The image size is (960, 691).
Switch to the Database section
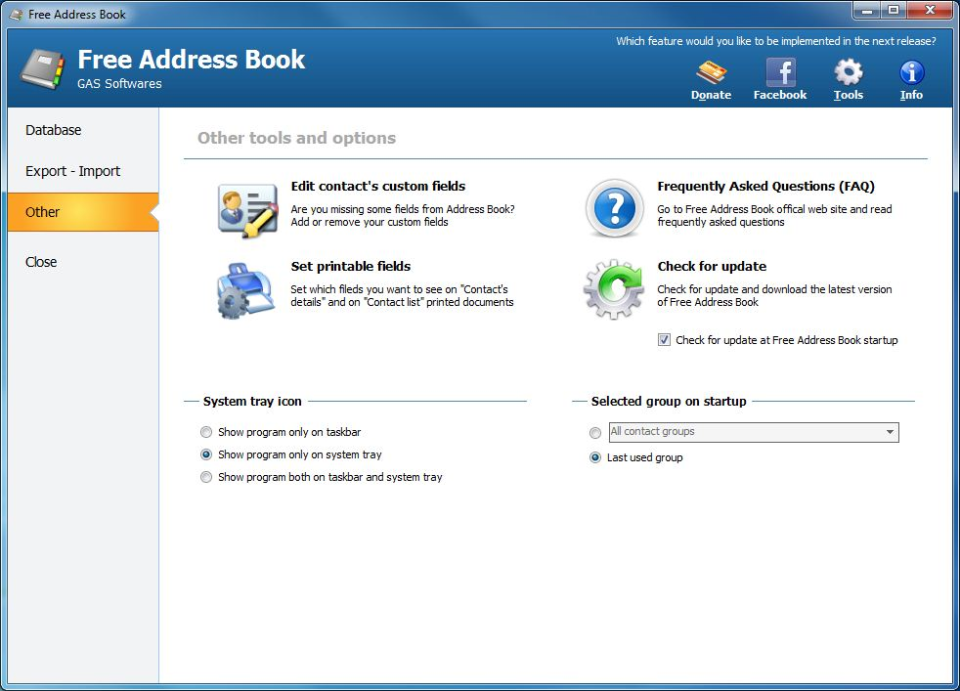click(53, 130)
